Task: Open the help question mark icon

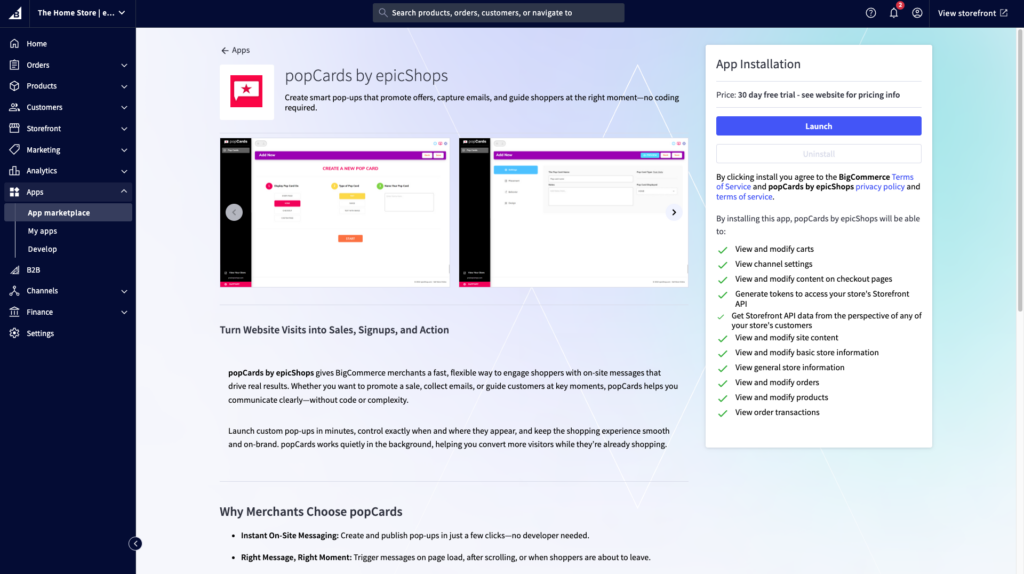Action: (x=871, y=13)
